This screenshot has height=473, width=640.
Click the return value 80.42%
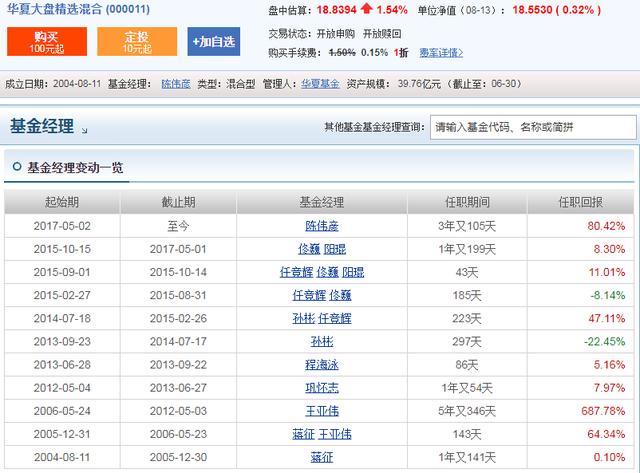point(606,226)
